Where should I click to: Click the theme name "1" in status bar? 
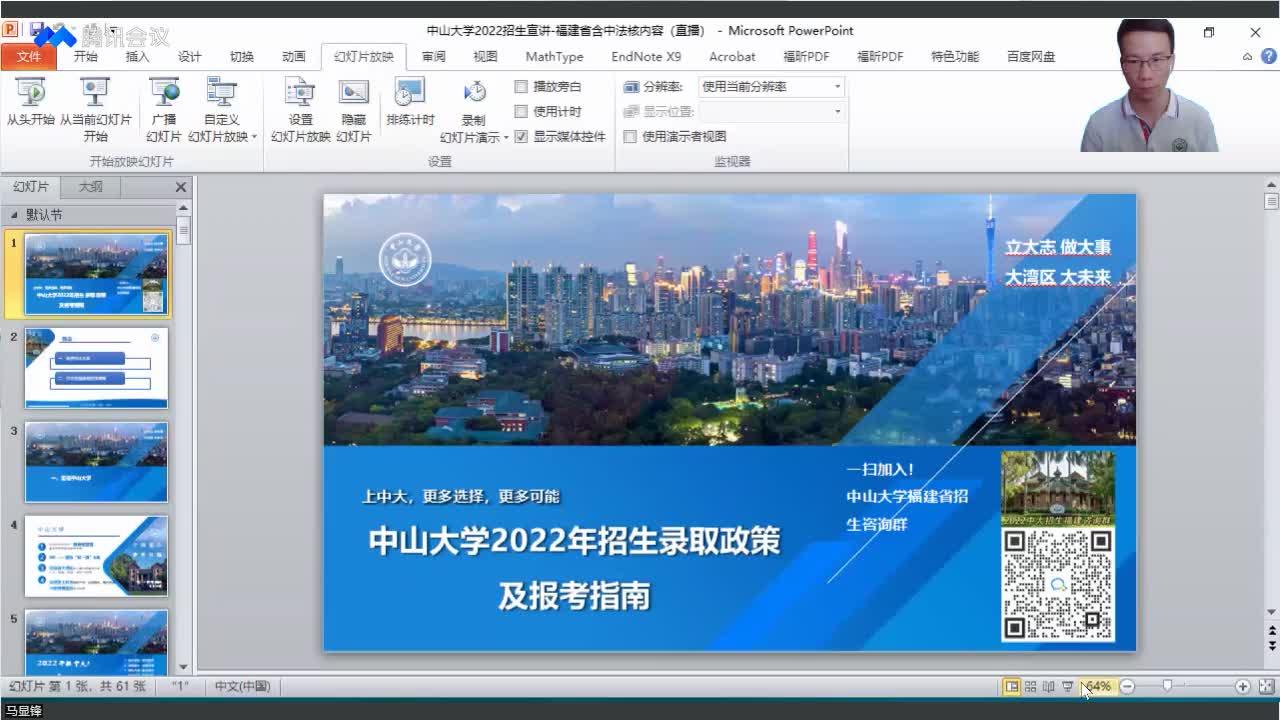click(x=180, y=687)
